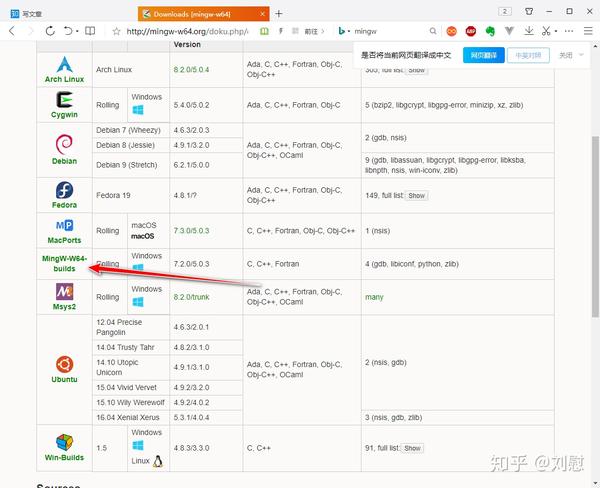Click the vertical page scrollbar thumb
The image size is (600, 488).
595,227
